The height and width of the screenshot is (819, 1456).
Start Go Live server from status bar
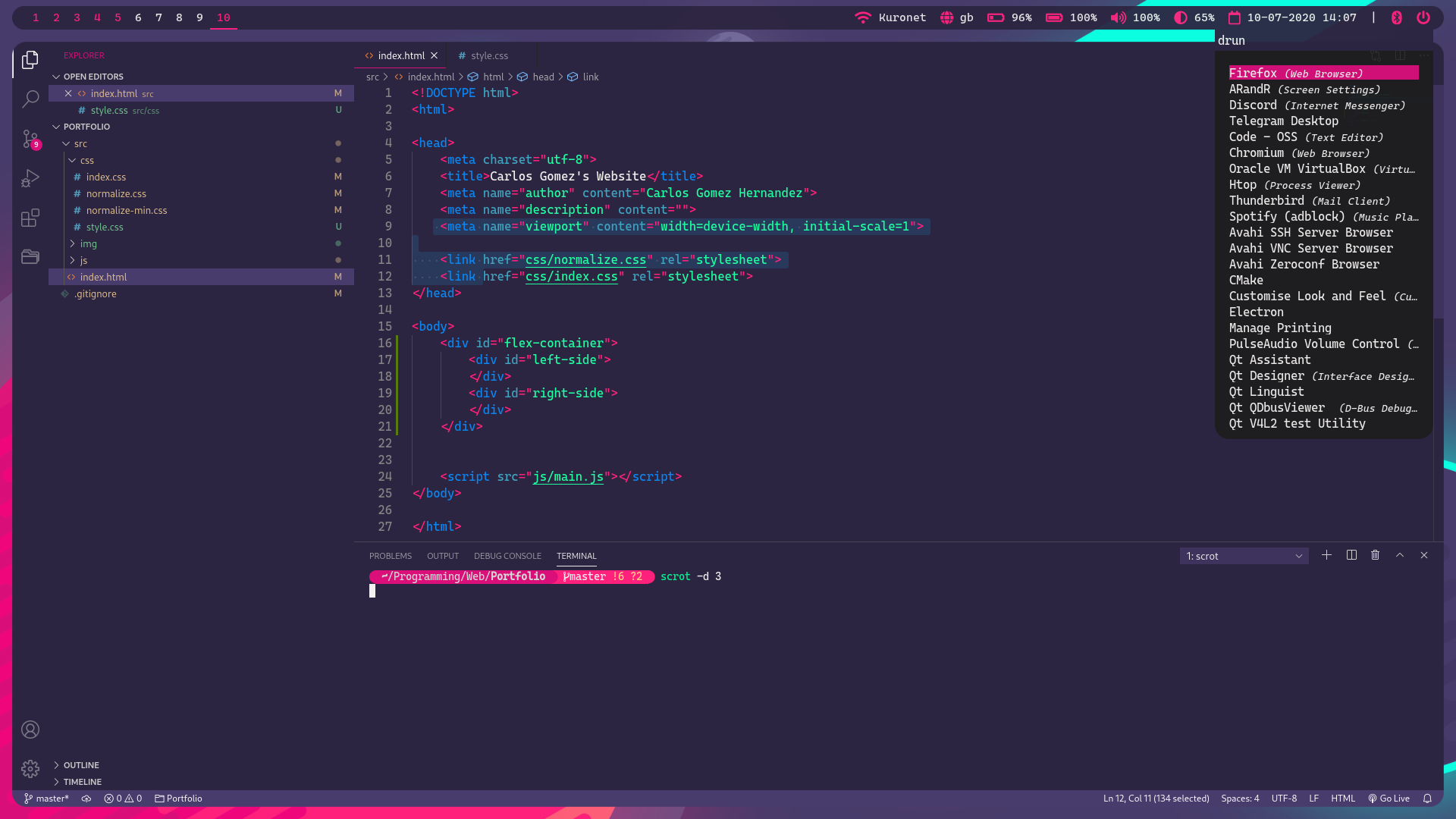coord(1389,799)
